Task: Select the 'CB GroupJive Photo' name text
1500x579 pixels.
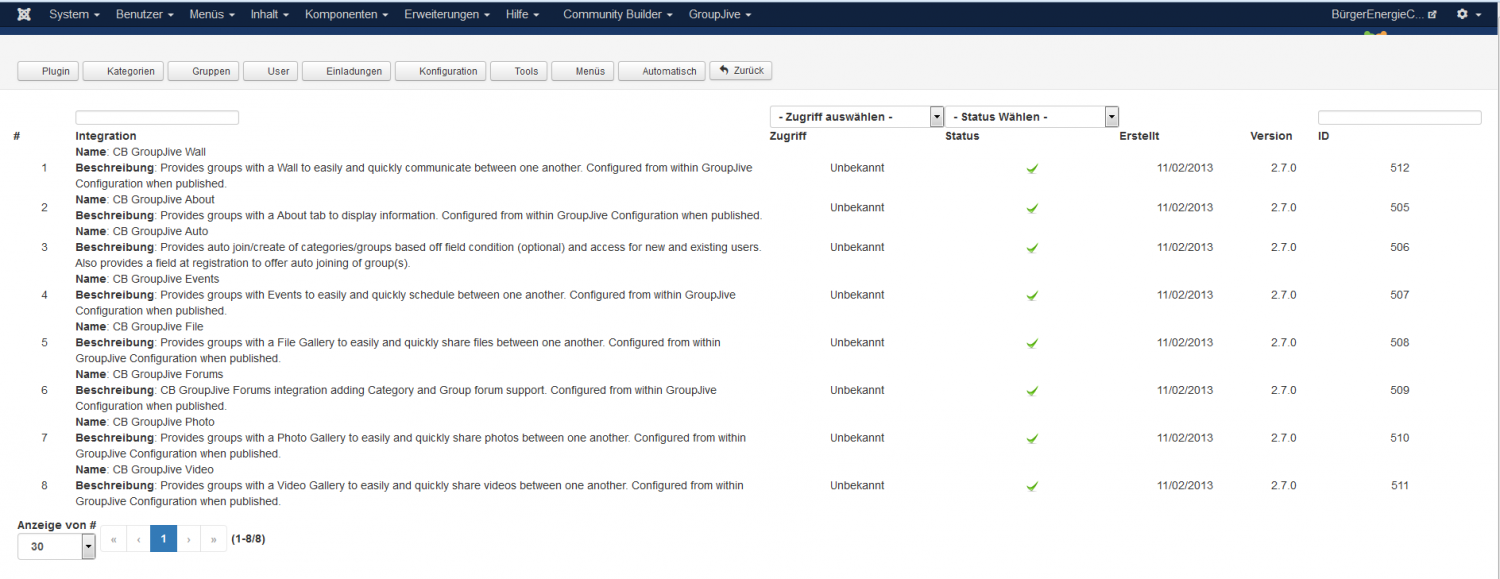Action: 163,422
